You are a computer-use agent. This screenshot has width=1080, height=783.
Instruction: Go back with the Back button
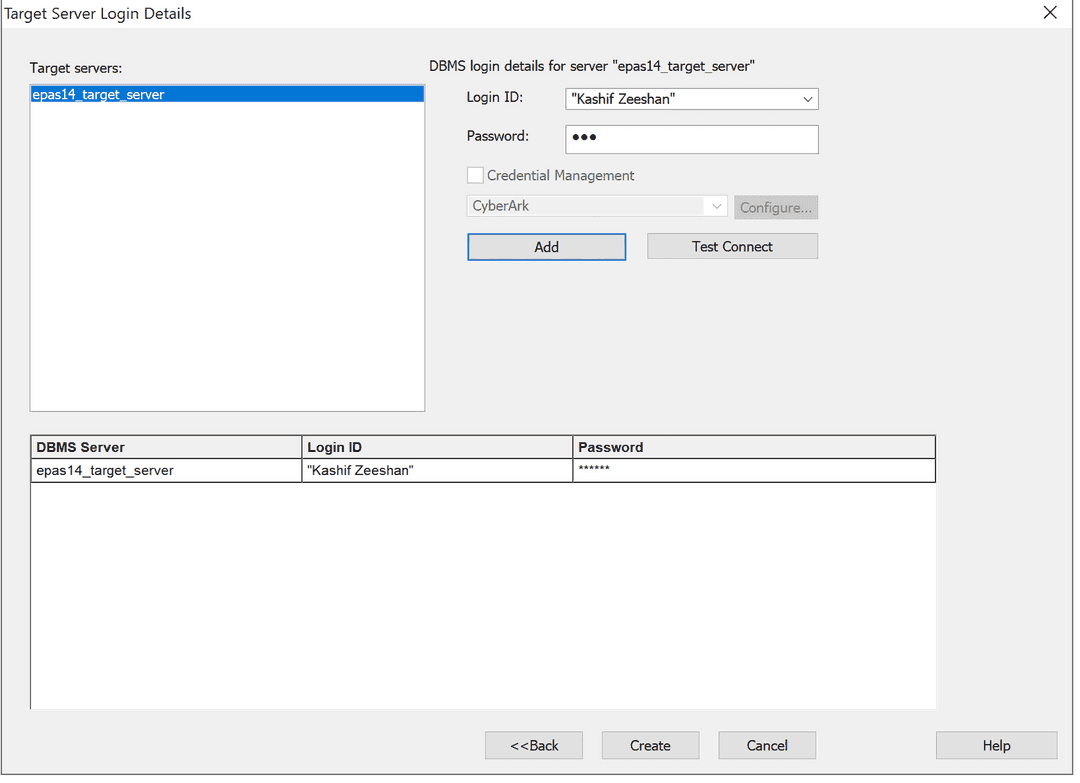pos(533,745)
